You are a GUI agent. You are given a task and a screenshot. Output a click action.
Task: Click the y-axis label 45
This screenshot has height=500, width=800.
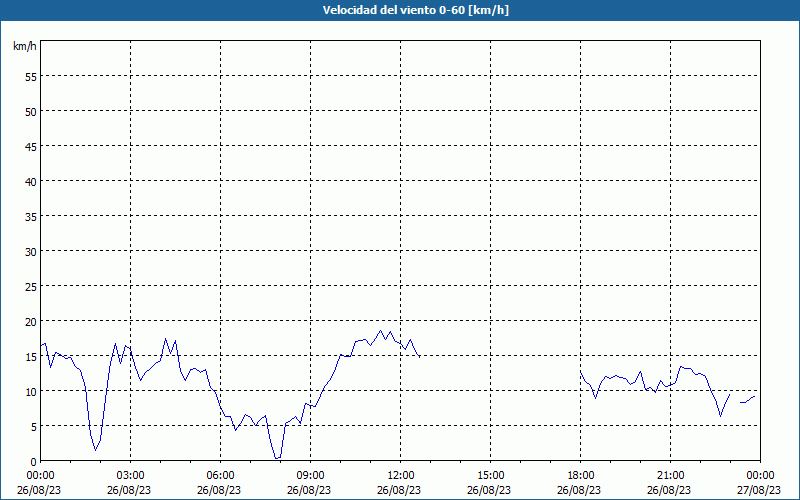pyautogui.click(x=31, y=146)
